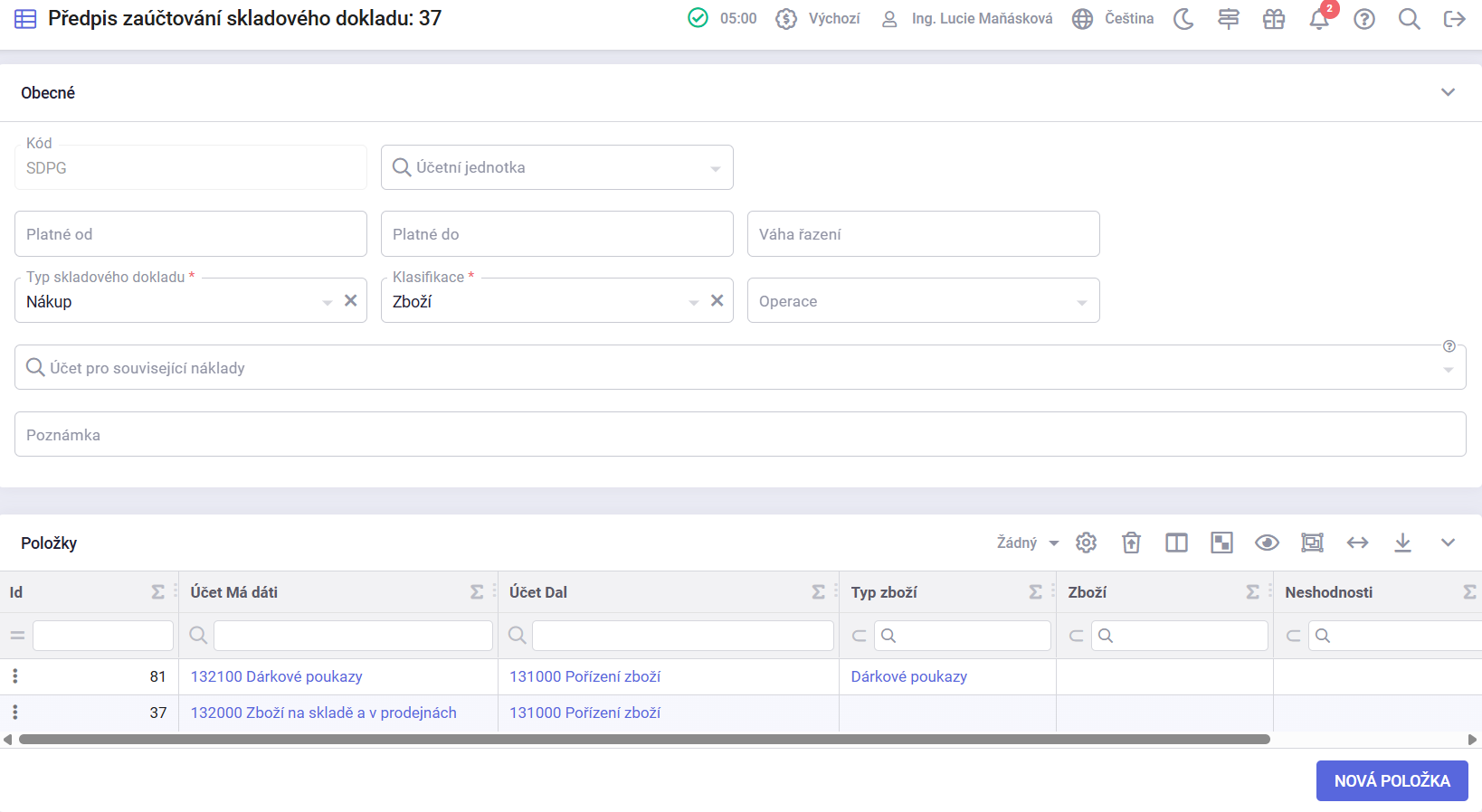Open the help question mark icon

point(1364,19)
